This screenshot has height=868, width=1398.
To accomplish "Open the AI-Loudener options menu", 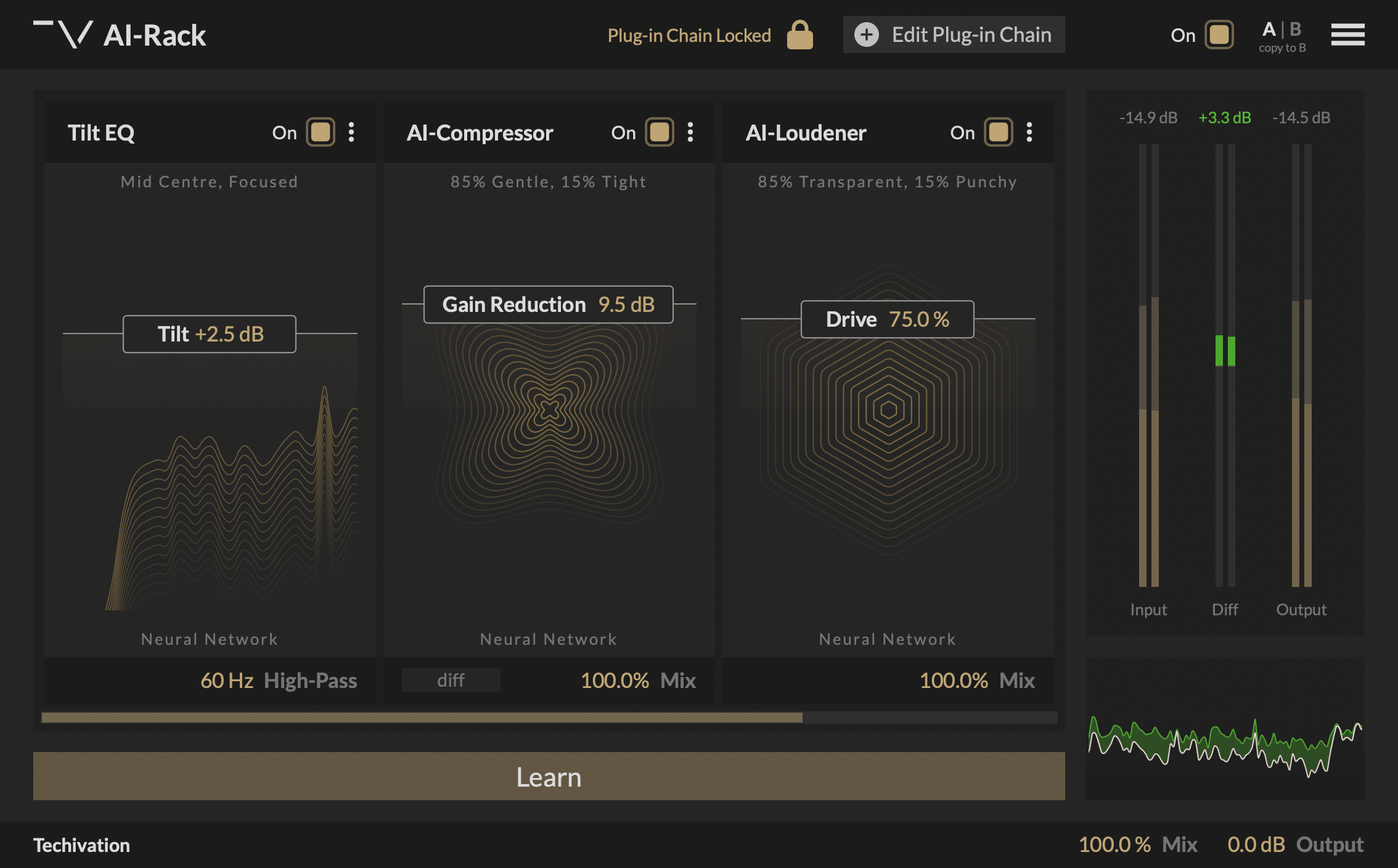I will point(1029,132).
